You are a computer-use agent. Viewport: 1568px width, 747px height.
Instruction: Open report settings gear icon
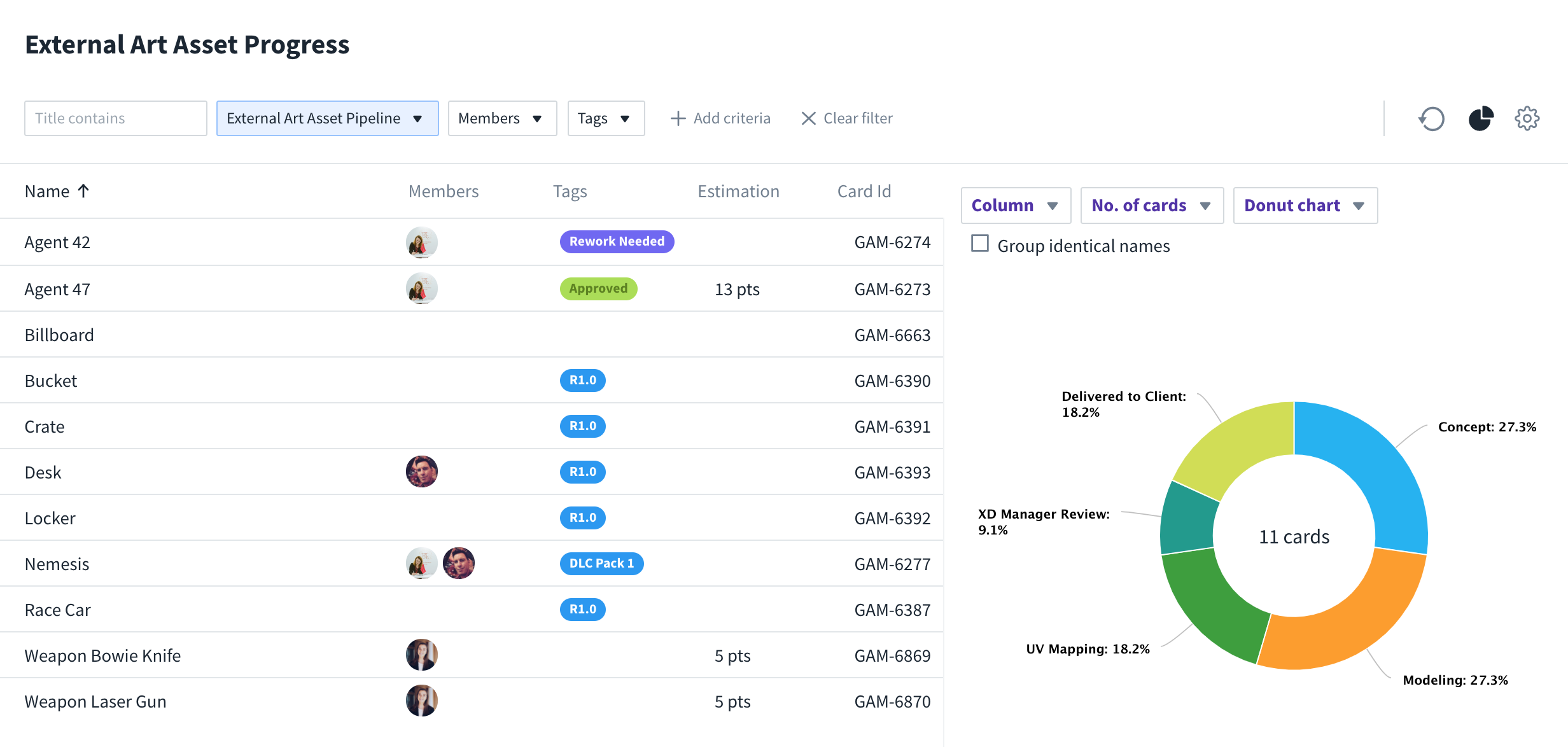click(1527, 118)
